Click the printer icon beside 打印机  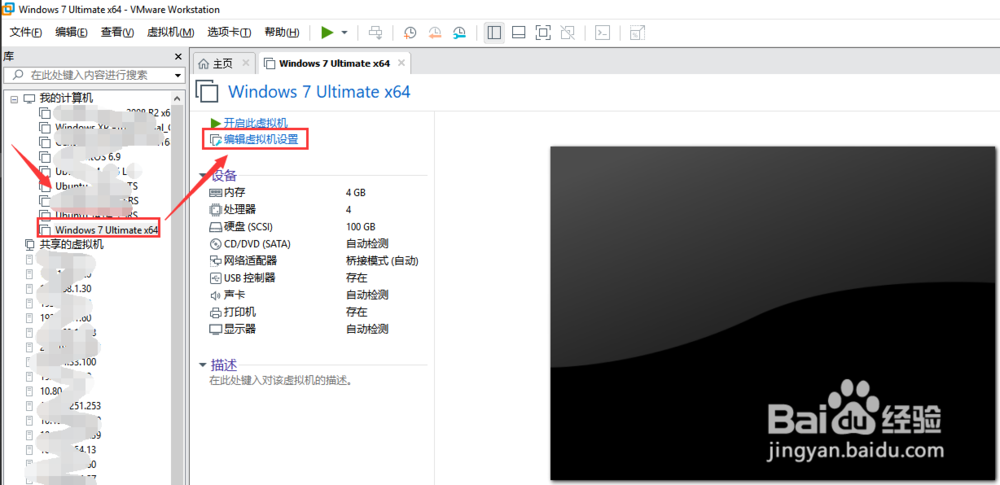(215, 312)
